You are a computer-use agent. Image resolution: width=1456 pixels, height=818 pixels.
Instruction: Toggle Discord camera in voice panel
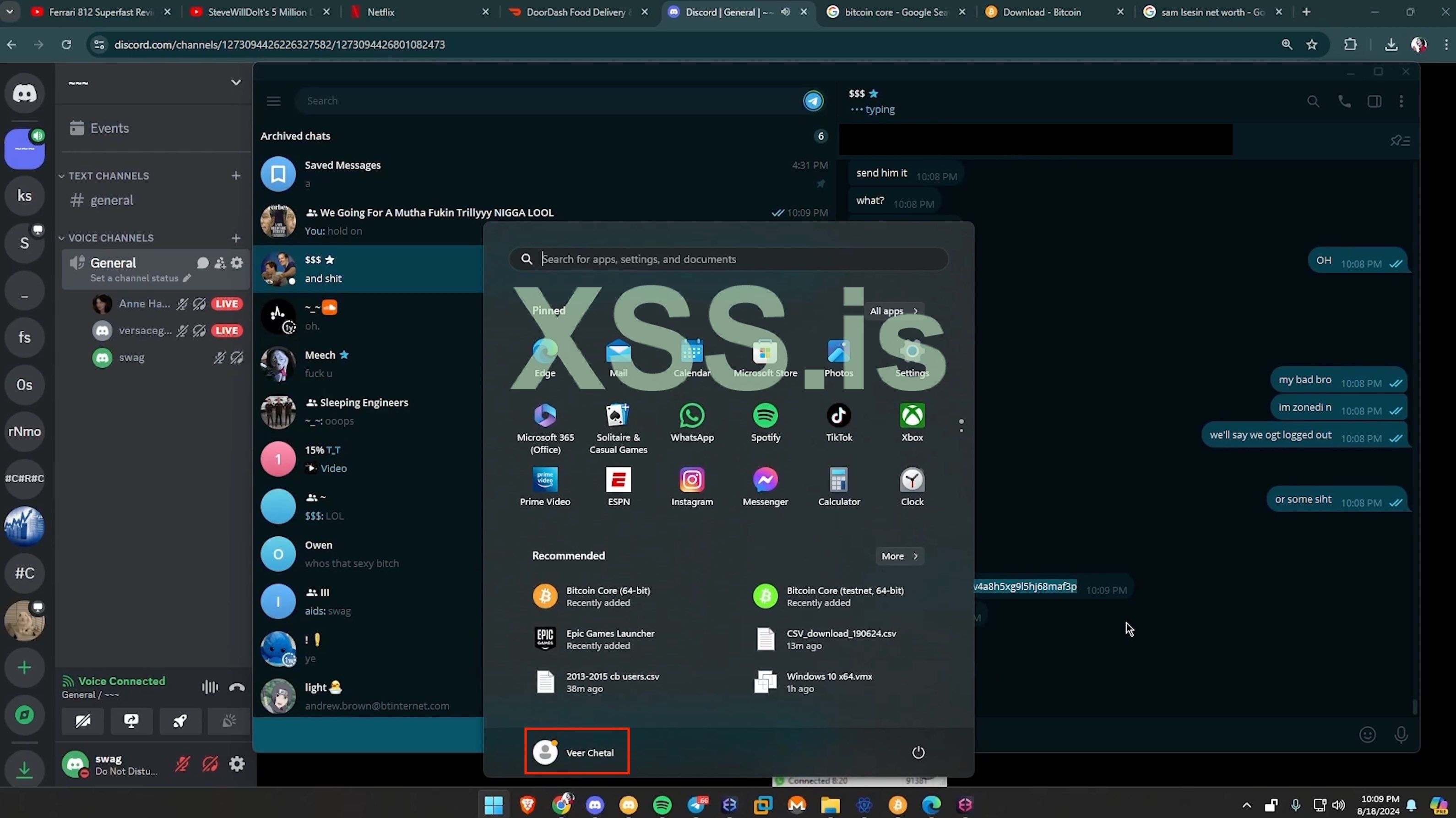coord(83,721)
